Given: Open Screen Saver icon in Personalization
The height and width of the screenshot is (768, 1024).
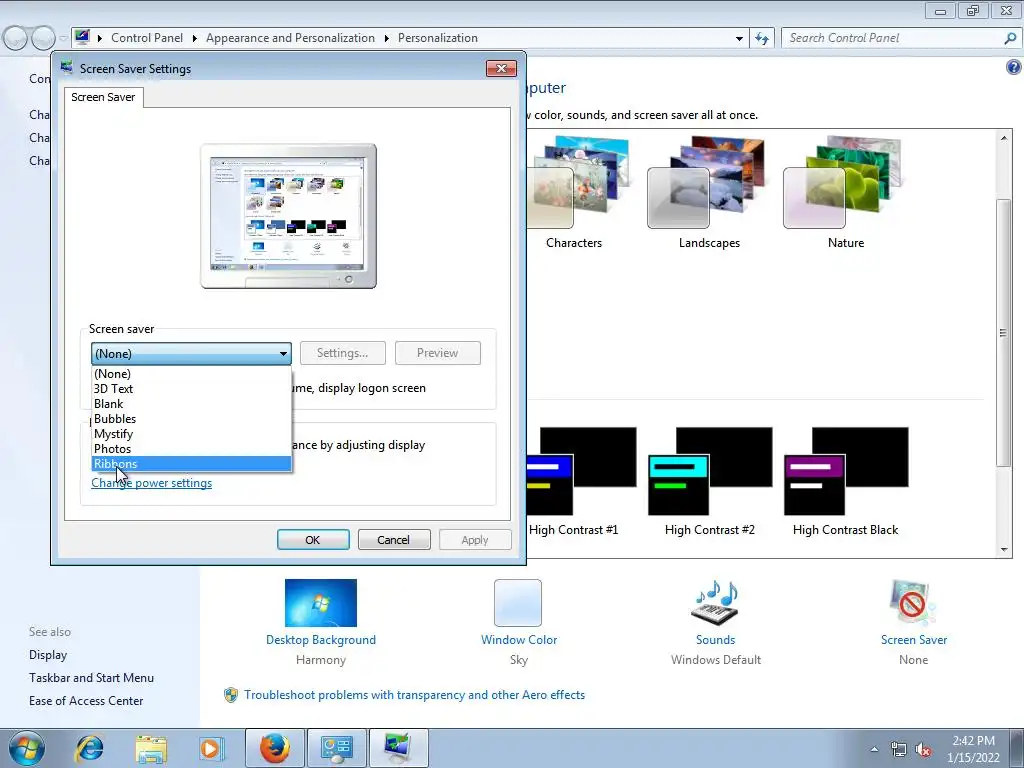Looking at the screenshot, I should tap(913, 603).
